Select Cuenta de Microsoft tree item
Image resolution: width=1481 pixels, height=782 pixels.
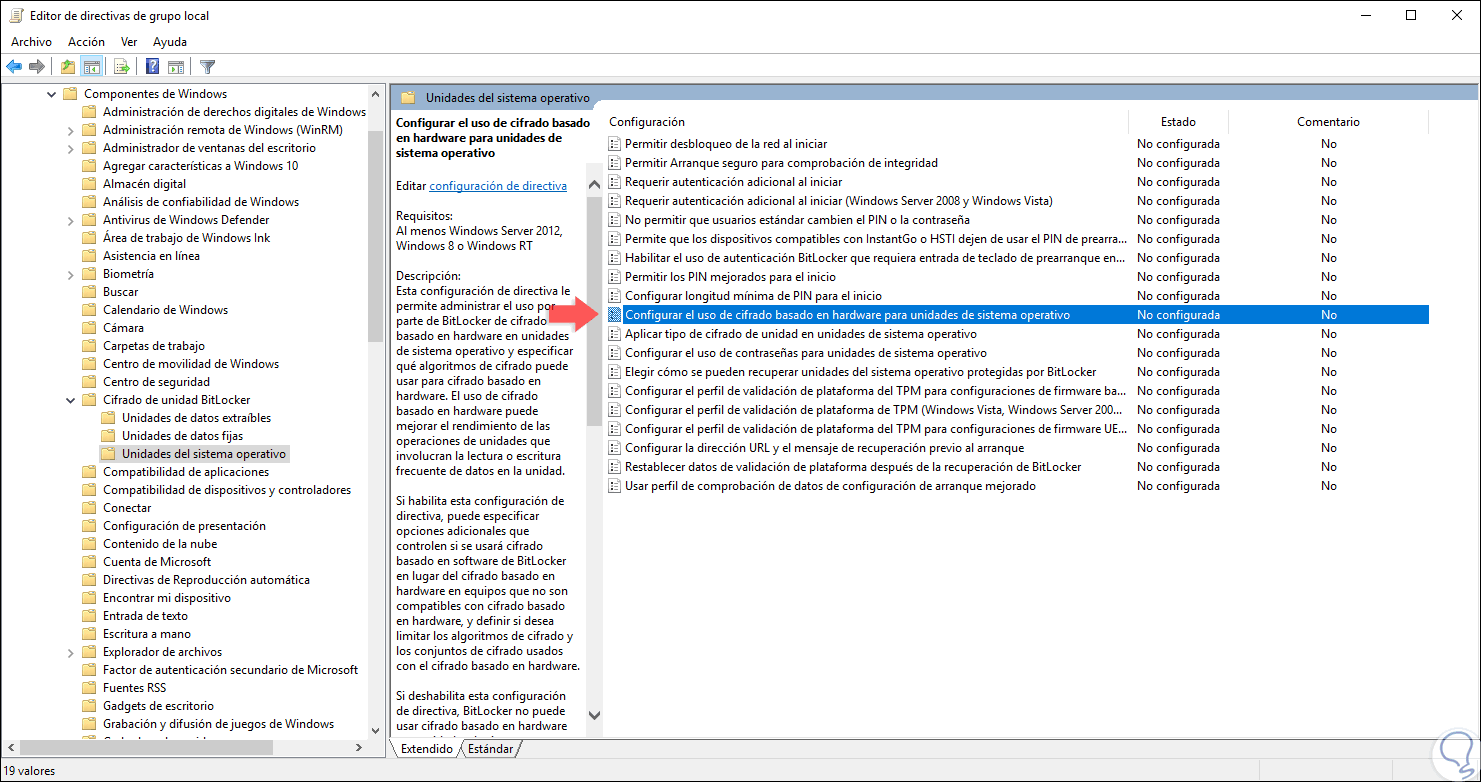[x=157, y=562]
